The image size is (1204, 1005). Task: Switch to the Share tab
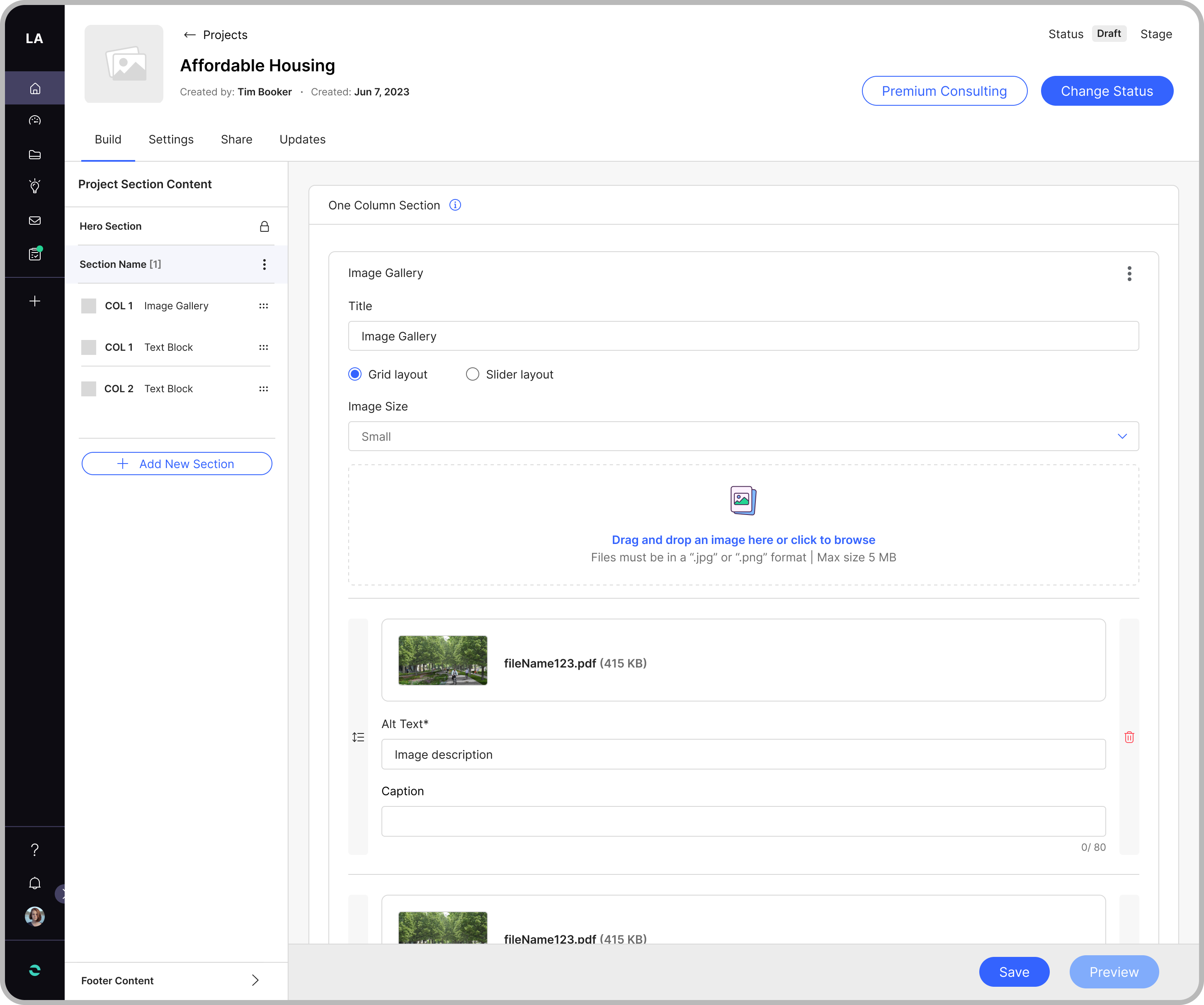click(237, 139)
